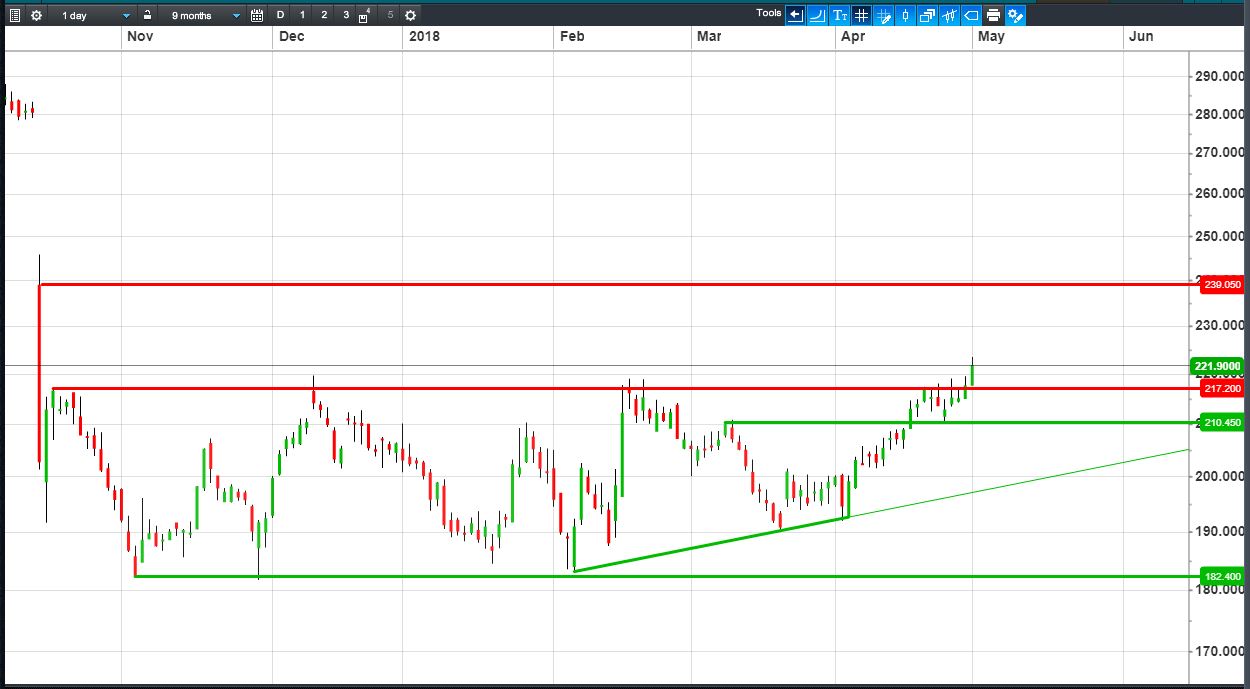Click the Mar label on the time axis
The width and height of the screenshot is (1250, 689).
point(709,36)
